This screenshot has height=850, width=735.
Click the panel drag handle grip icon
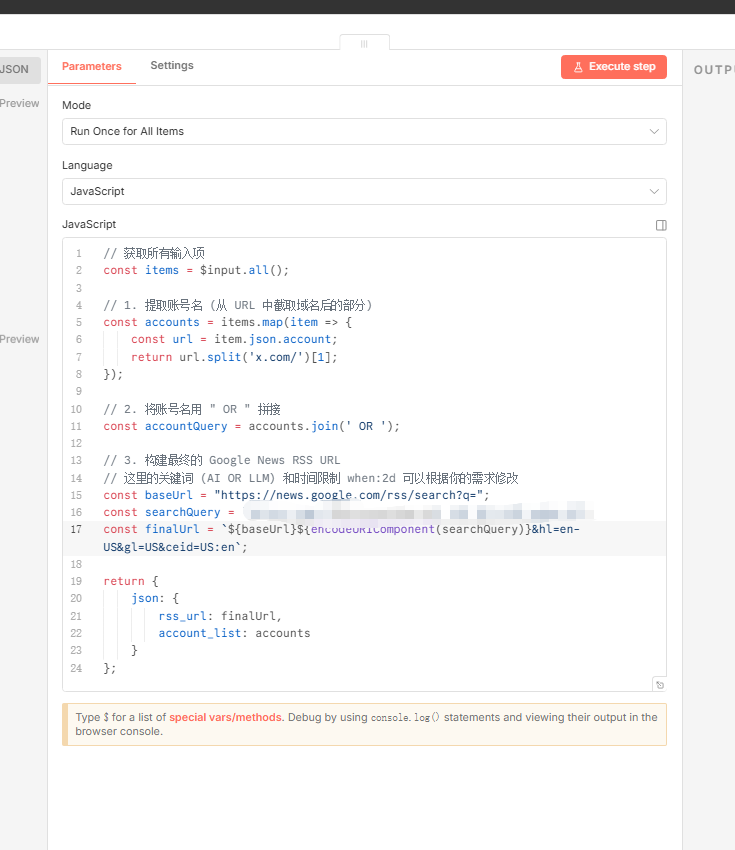364,44
